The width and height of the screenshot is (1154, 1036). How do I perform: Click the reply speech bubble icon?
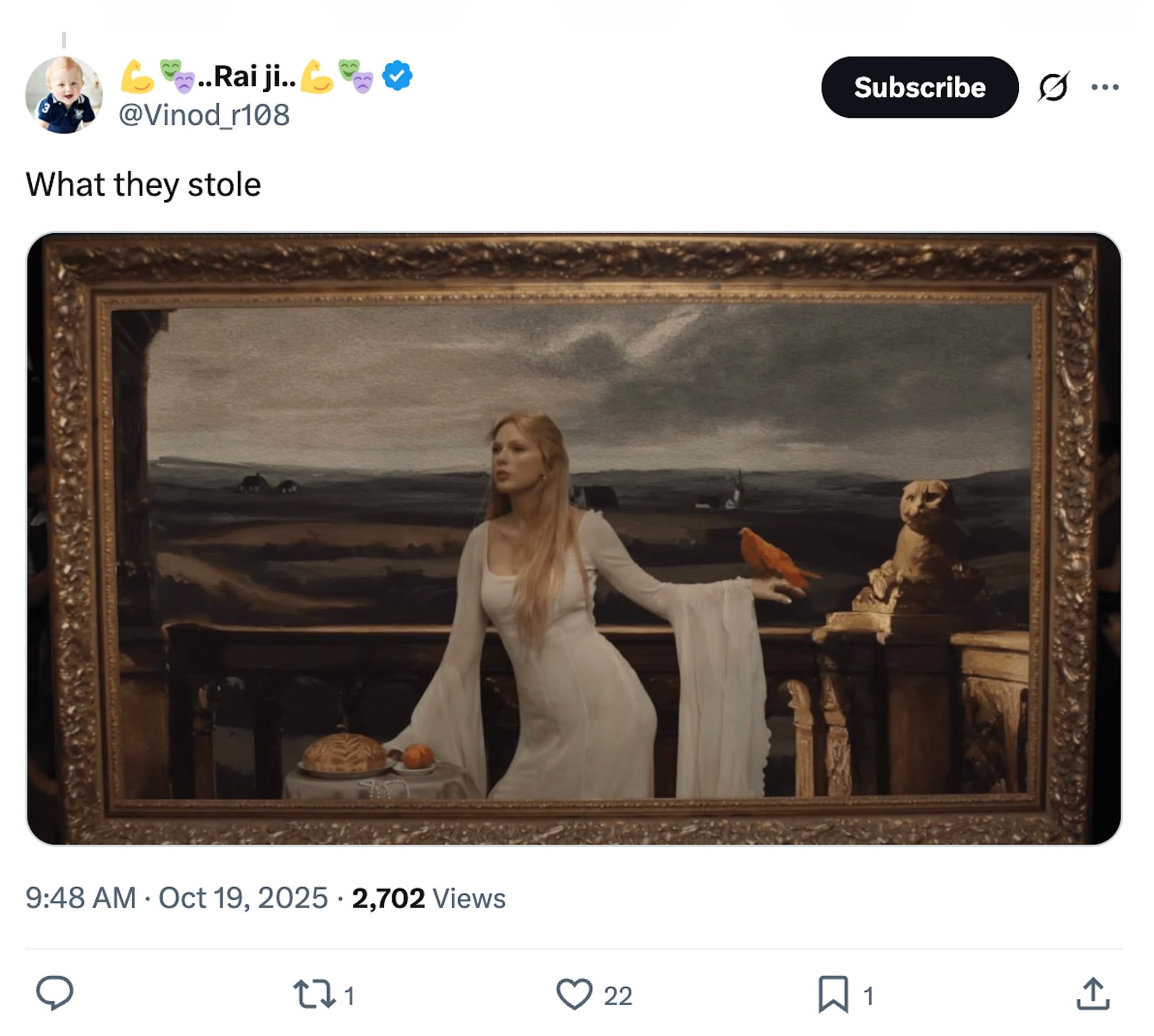(x=55, y=993)
